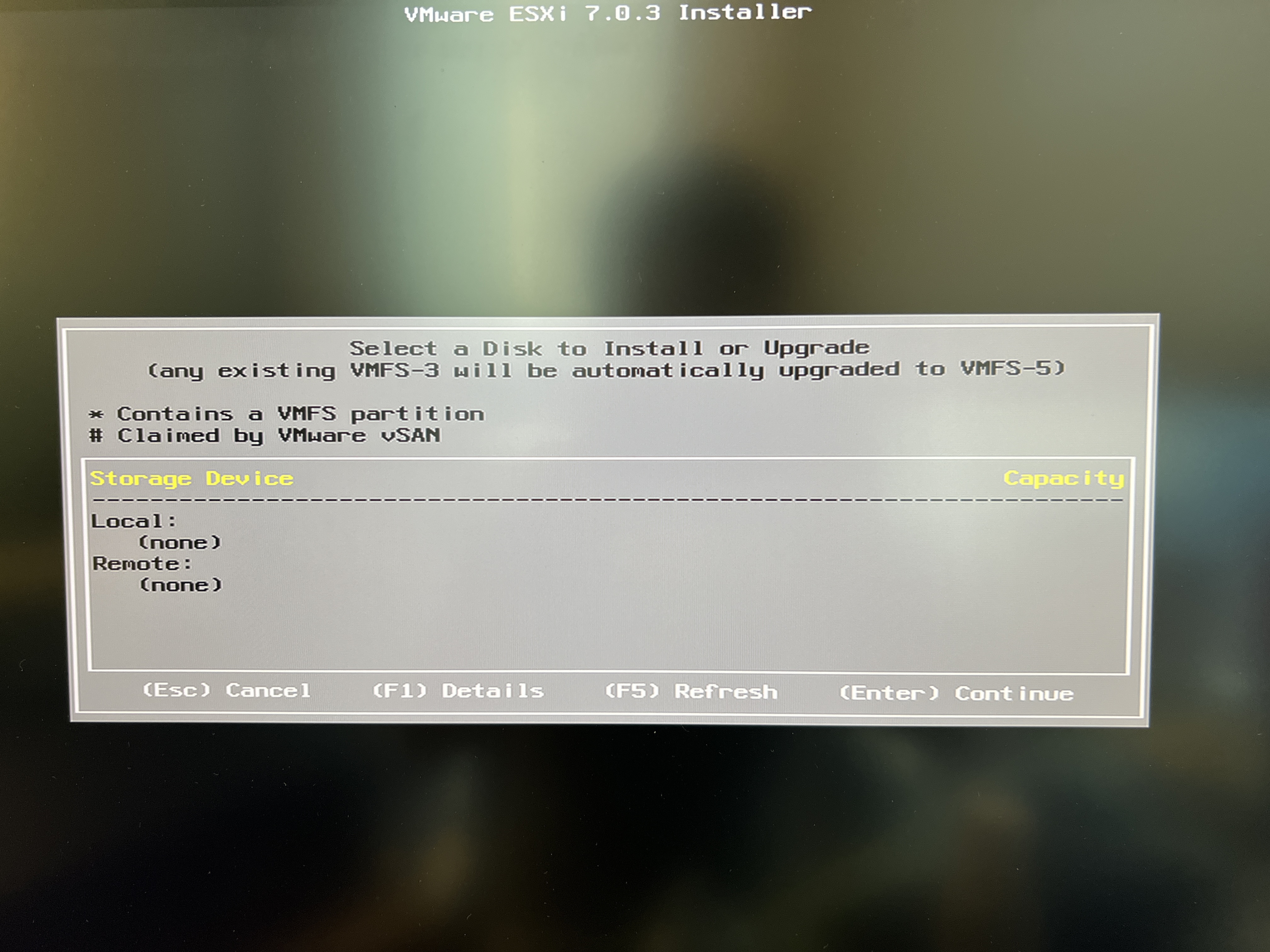The height and width of the screenshot is (952, 1270).
Task: Click 'Select a Disk to Install or Upgrade' heading
Action: pos(609,348)
